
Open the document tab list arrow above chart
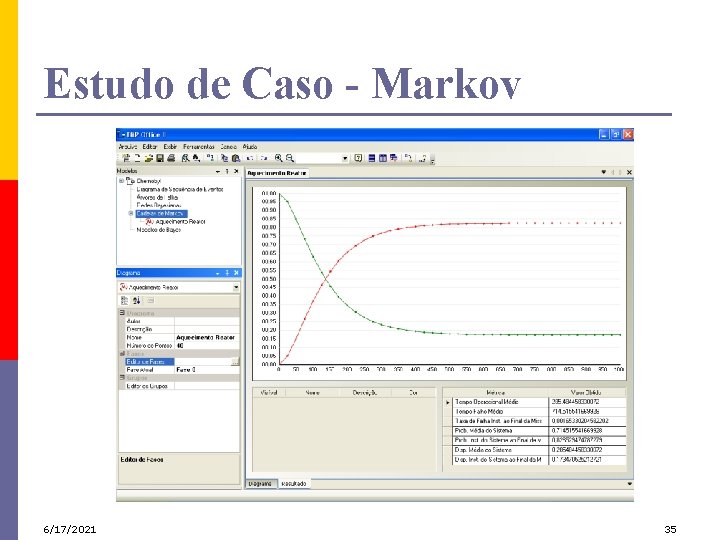coord(603,172)
